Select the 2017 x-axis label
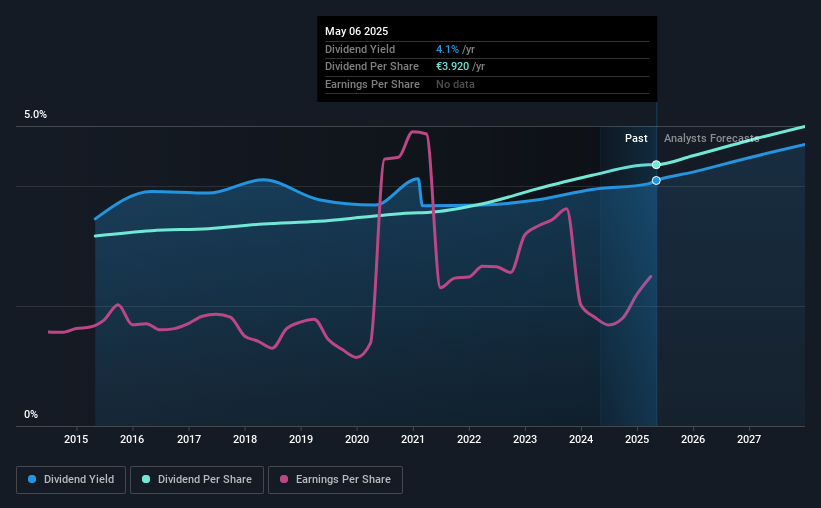Image resolution: width=821 pixels, height=508 pixels. pyautogui.click(x=188, y=439)
